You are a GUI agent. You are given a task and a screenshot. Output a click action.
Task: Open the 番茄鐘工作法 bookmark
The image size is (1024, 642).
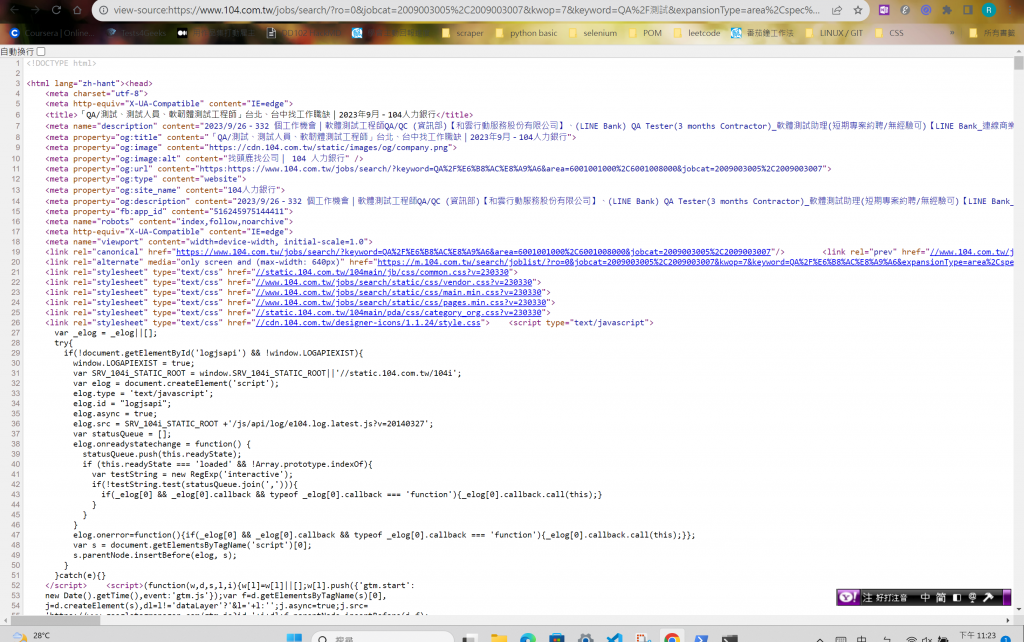[x=762, y=33]
